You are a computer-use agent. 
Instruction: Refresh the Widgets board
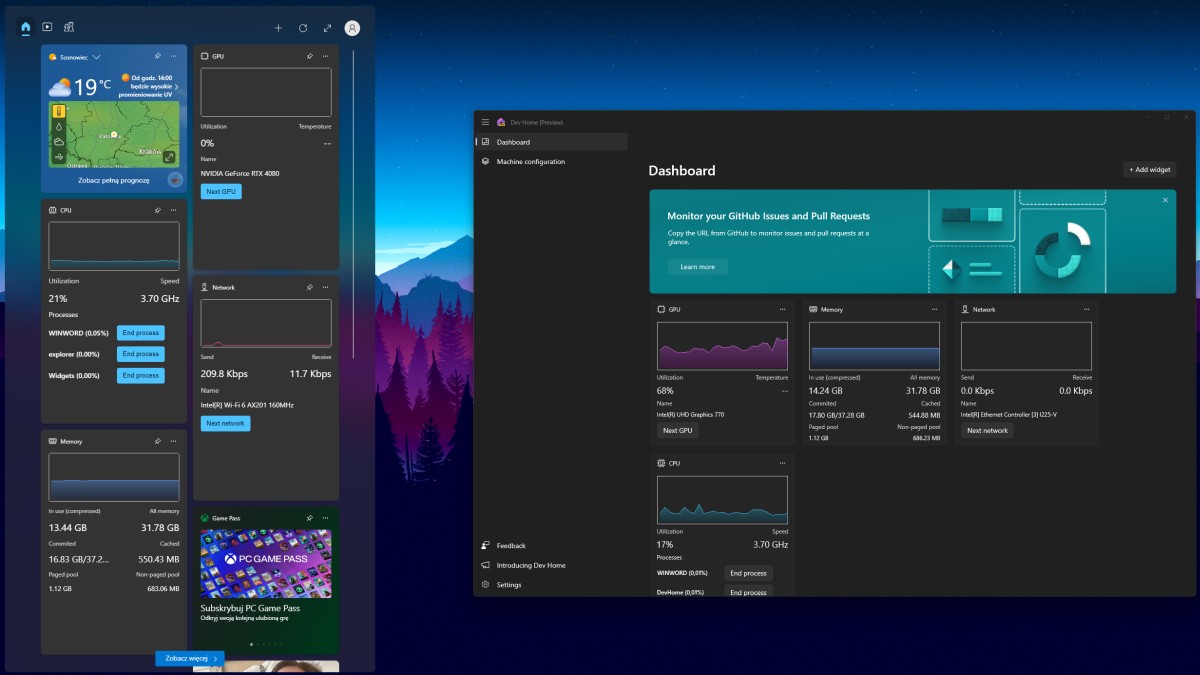coord(303,28)
